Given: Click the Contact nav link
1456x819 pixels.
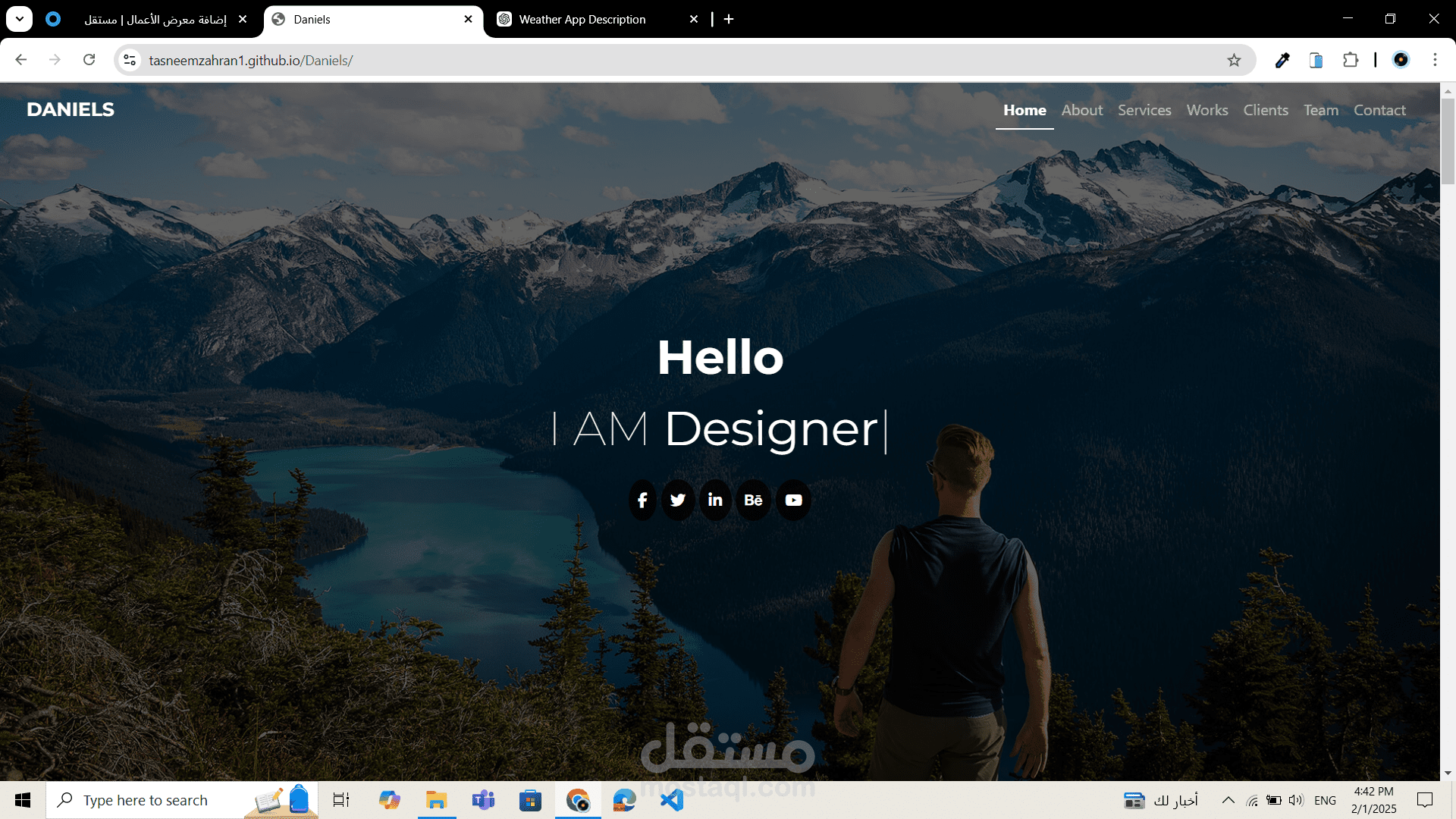Looking at the screenshot, I should coord(1379,110).
